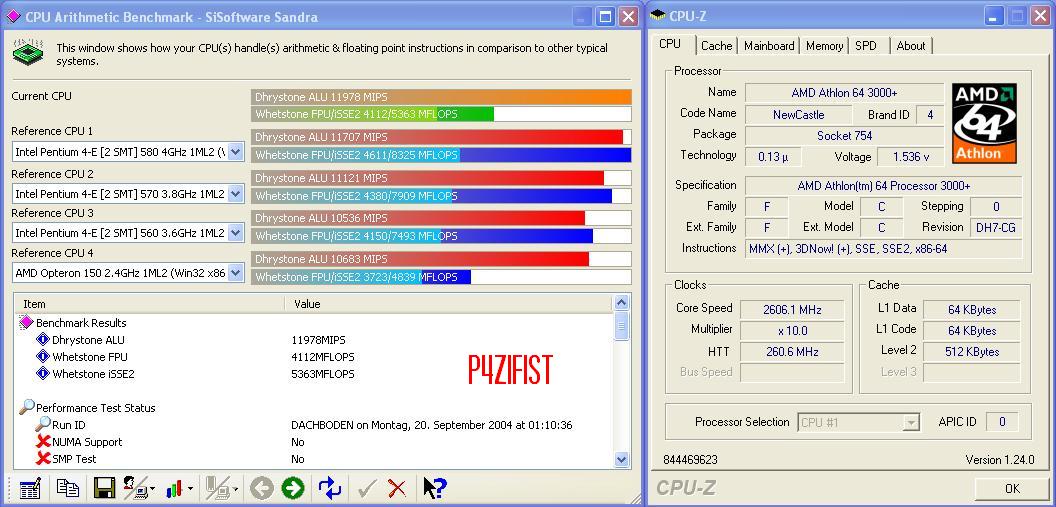Click the Code Name NewCastle field
Screen dimensions: 1056x507
coord(799,114)
